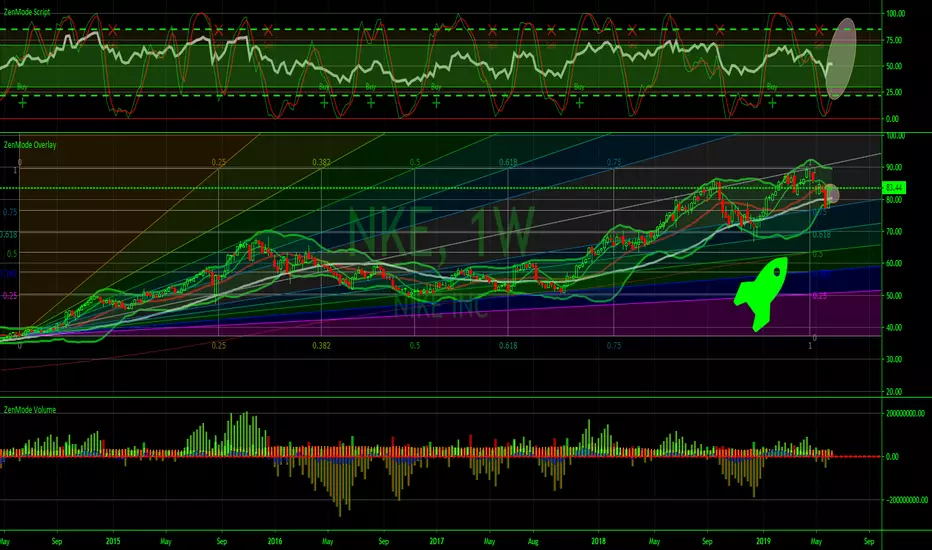Click the 20.00 price scale label
The image size is (932, 550).
pyautogui.click(x=894, y=391)
